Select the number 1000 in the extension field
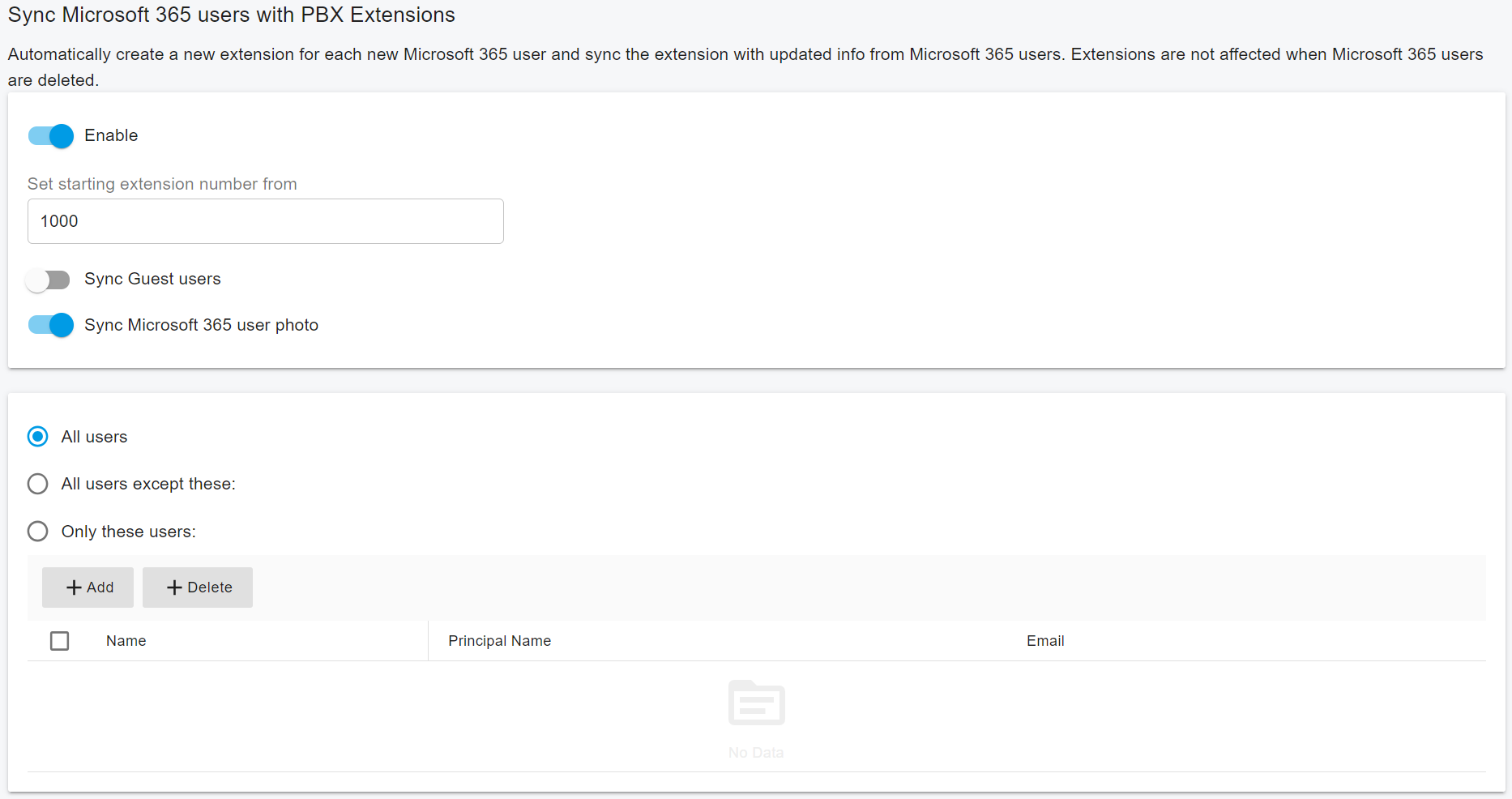The width and height of the screenshot is (1512, 799). pyautogui.click(x=58, y=220)
